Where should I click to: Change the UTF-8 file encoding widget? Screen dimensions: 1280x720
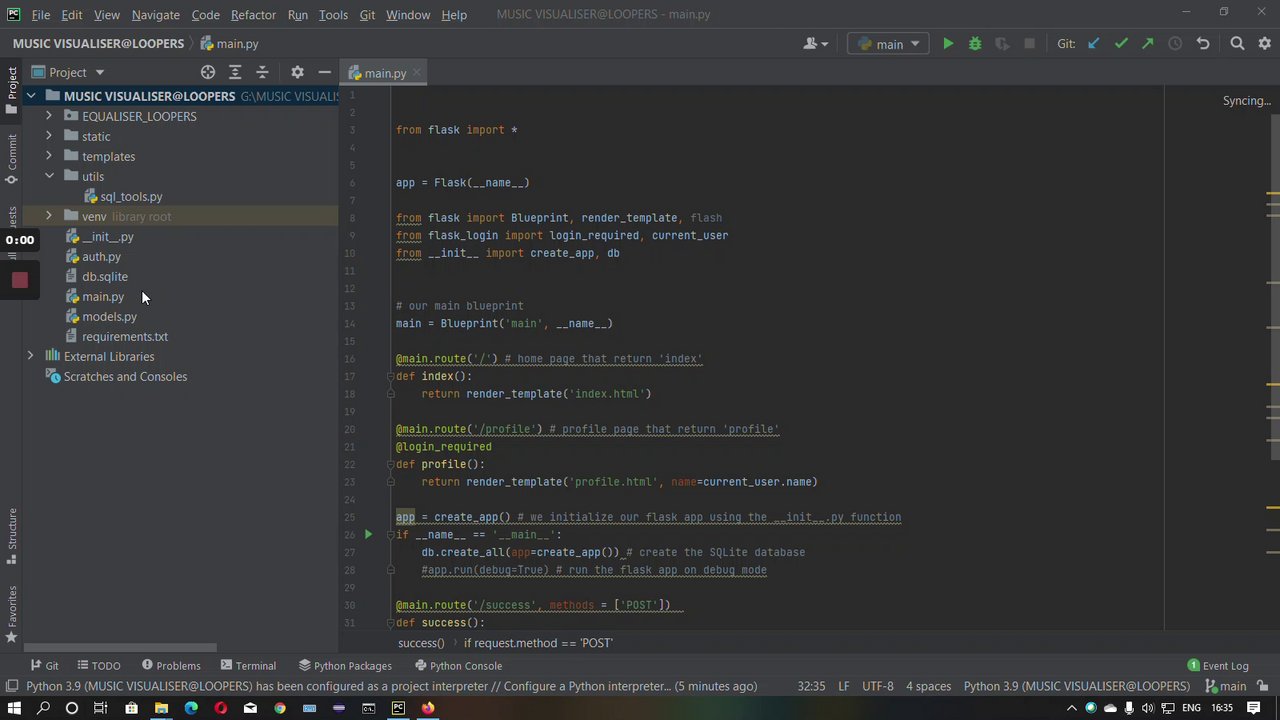point(877,686)
